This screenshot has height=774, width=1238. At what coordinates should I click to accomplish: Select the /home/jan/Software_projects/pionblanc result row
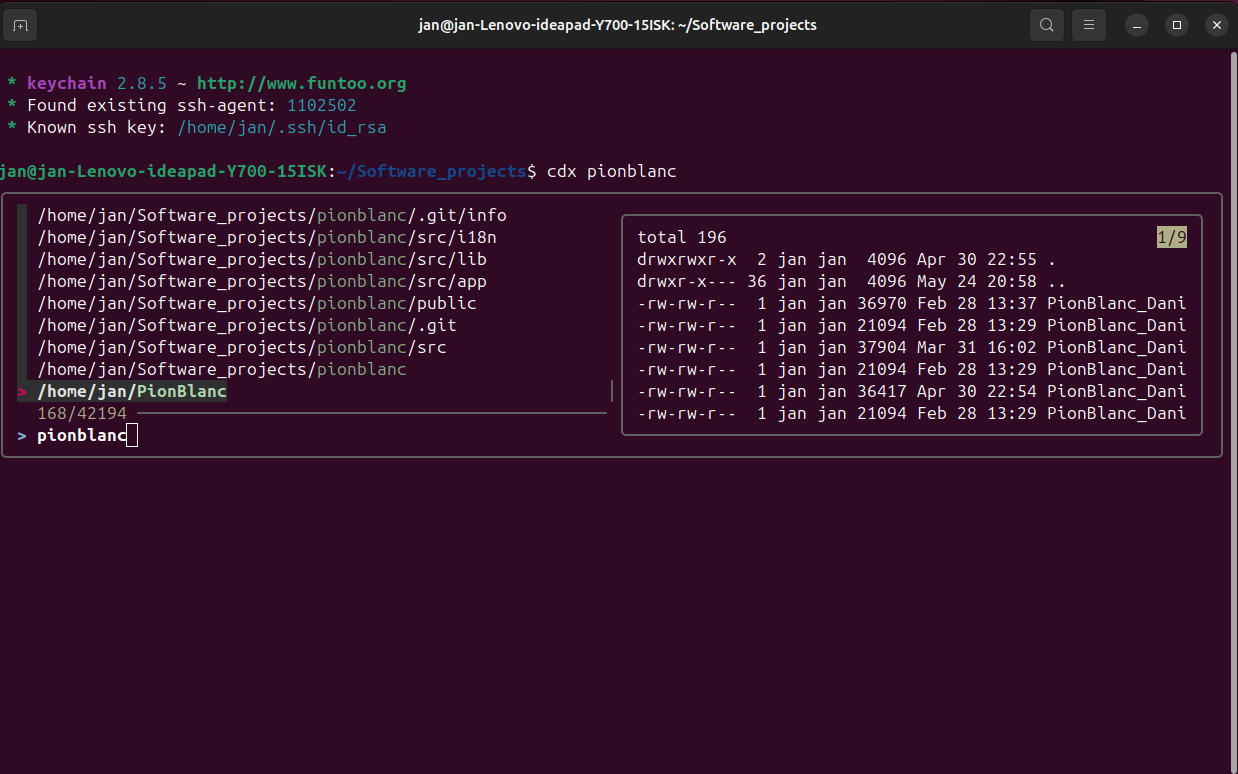pos(222,369)
